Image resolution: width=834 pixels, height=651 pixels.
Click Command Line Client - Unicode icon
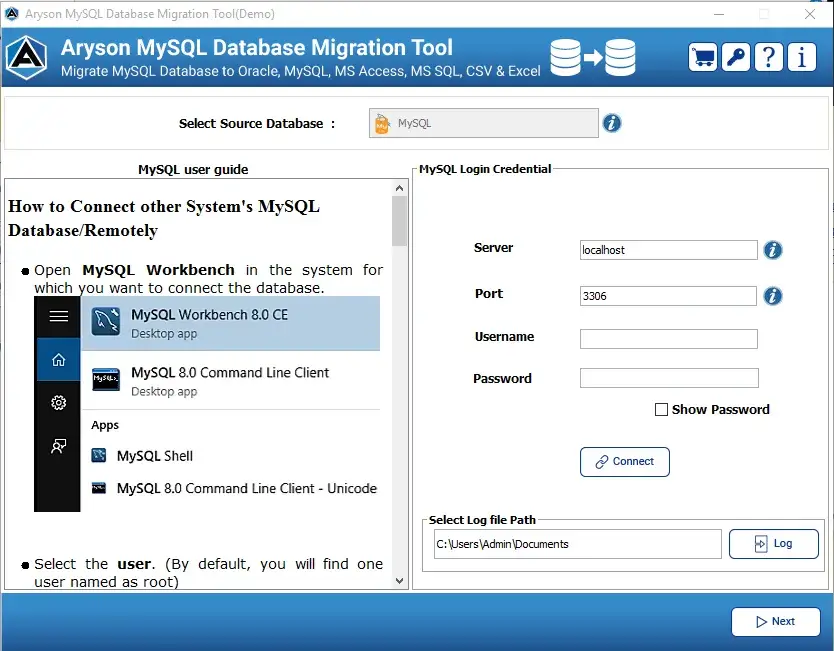point(98,488)
